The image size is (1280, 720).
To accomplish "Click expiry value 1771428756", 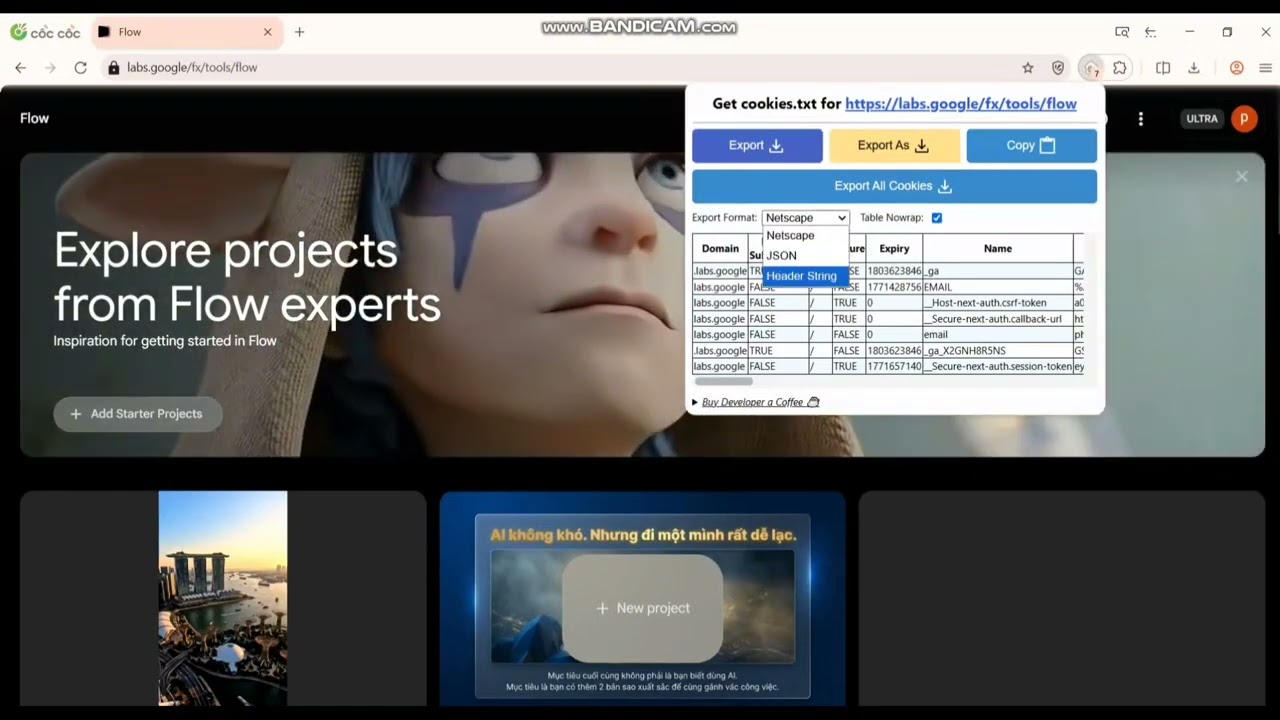I will [x=894, y=287].
